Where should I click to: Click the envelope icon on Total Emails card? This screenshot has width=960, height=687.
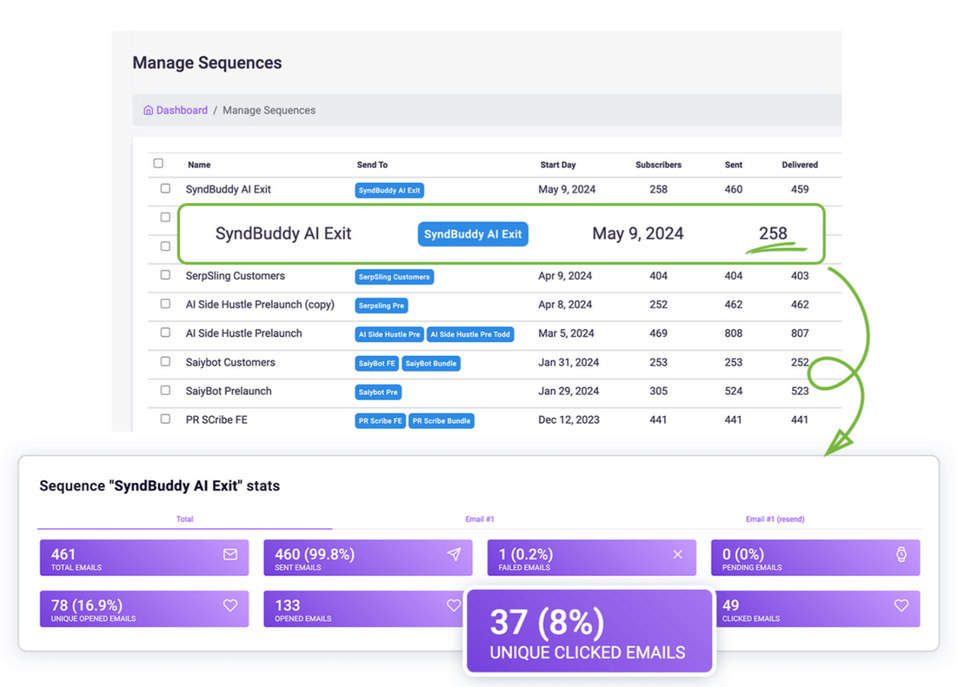click(232, 553)
